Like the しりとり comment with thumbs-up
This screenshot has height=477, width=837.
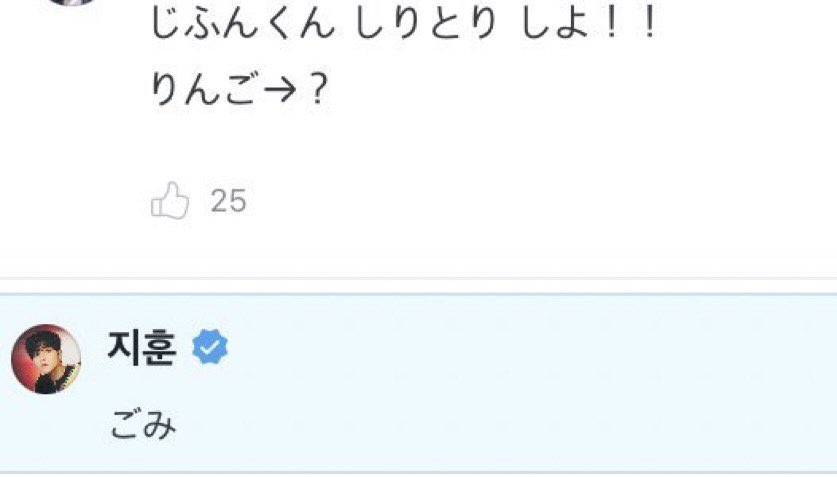coord(170,201)
